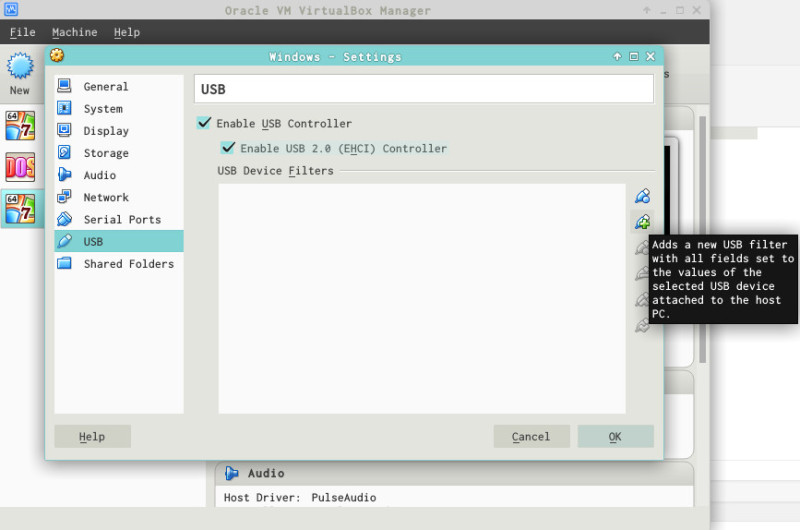Maximize the Settings dialog

pos(634,56)
